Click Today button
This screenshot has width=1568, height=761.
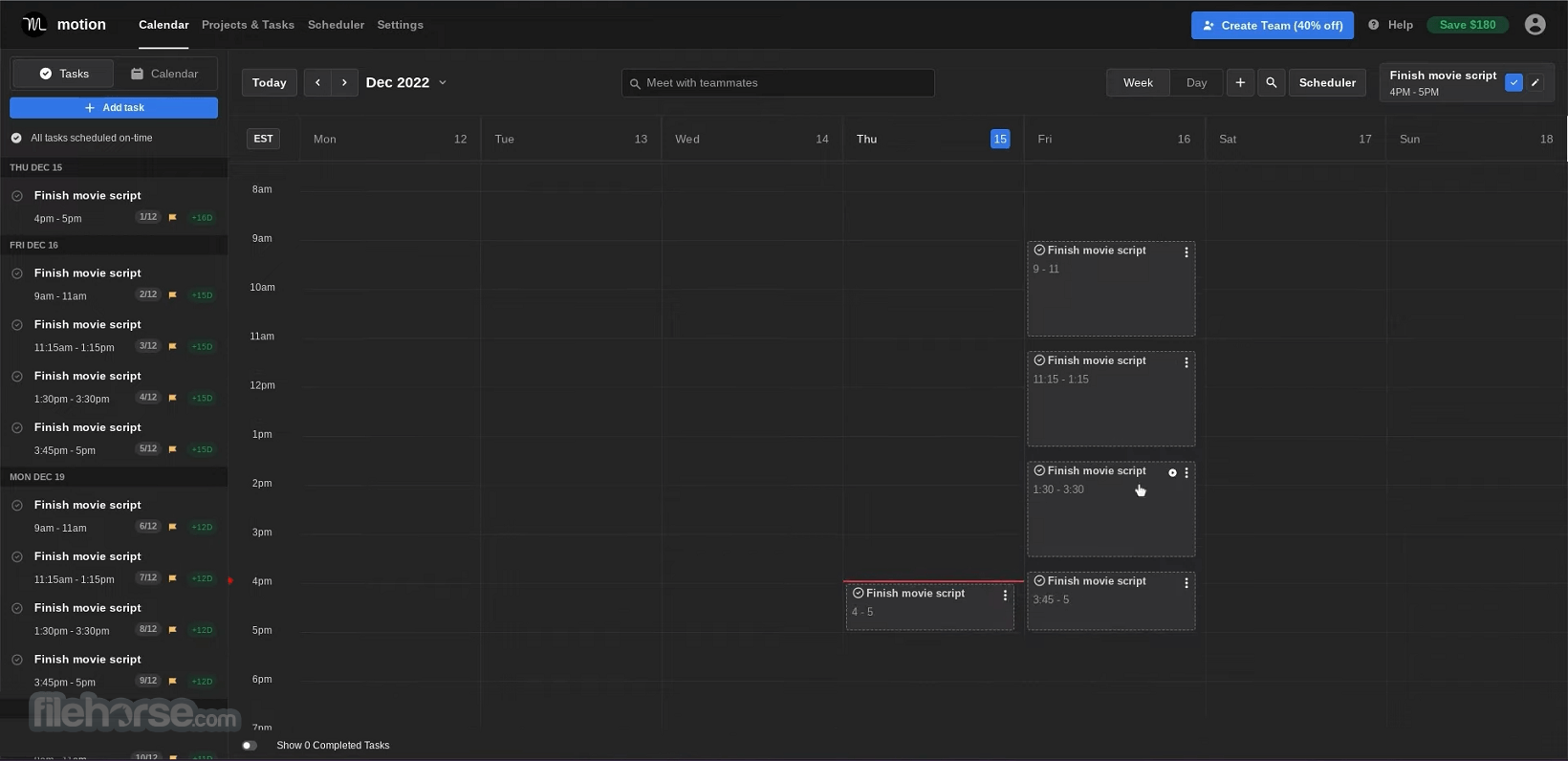270,83
